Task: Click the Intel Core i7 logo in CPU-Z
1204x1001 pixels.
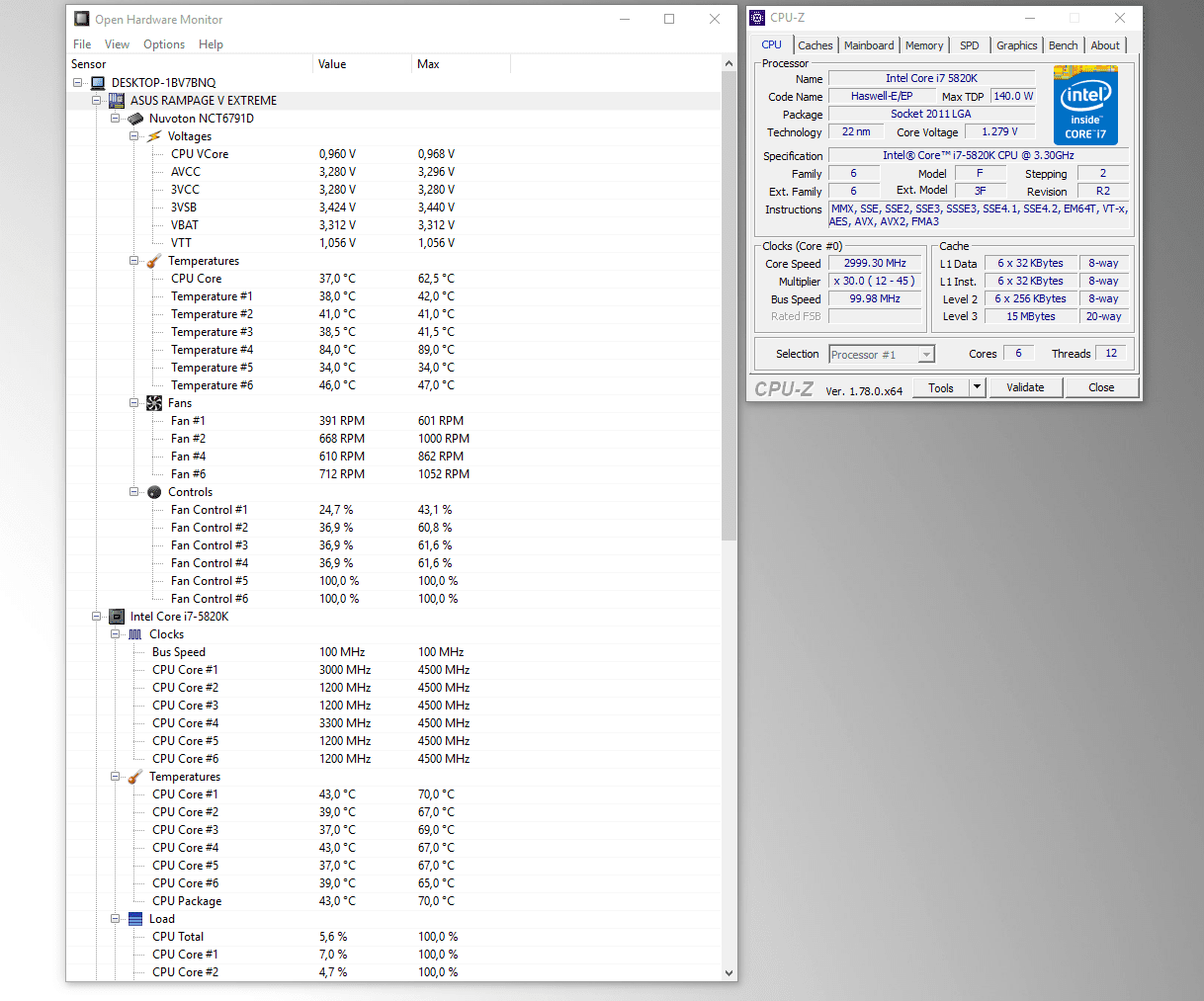Action: click(1085, 105)
